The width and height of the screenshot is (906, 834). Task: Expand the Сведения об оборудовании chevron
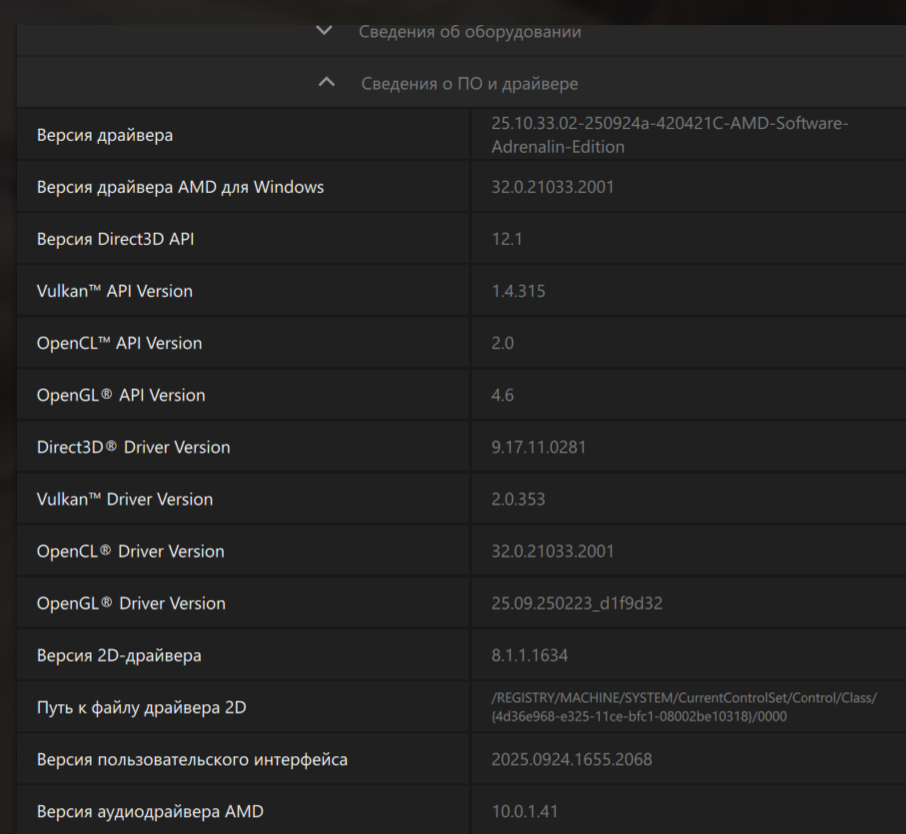tap(323, 32)
